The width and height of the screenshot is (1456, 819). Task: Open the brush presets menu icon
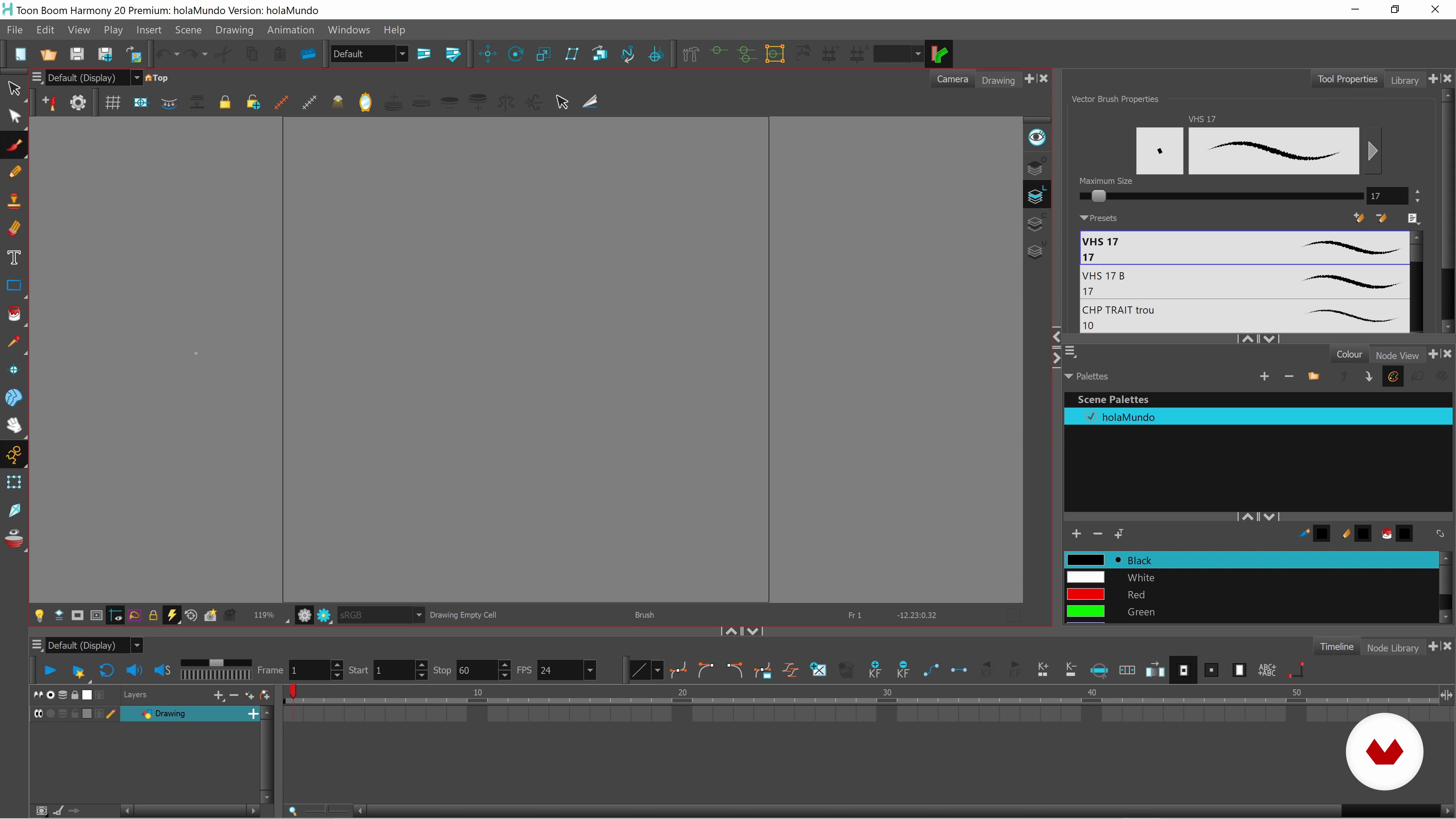pos(1413,218)
